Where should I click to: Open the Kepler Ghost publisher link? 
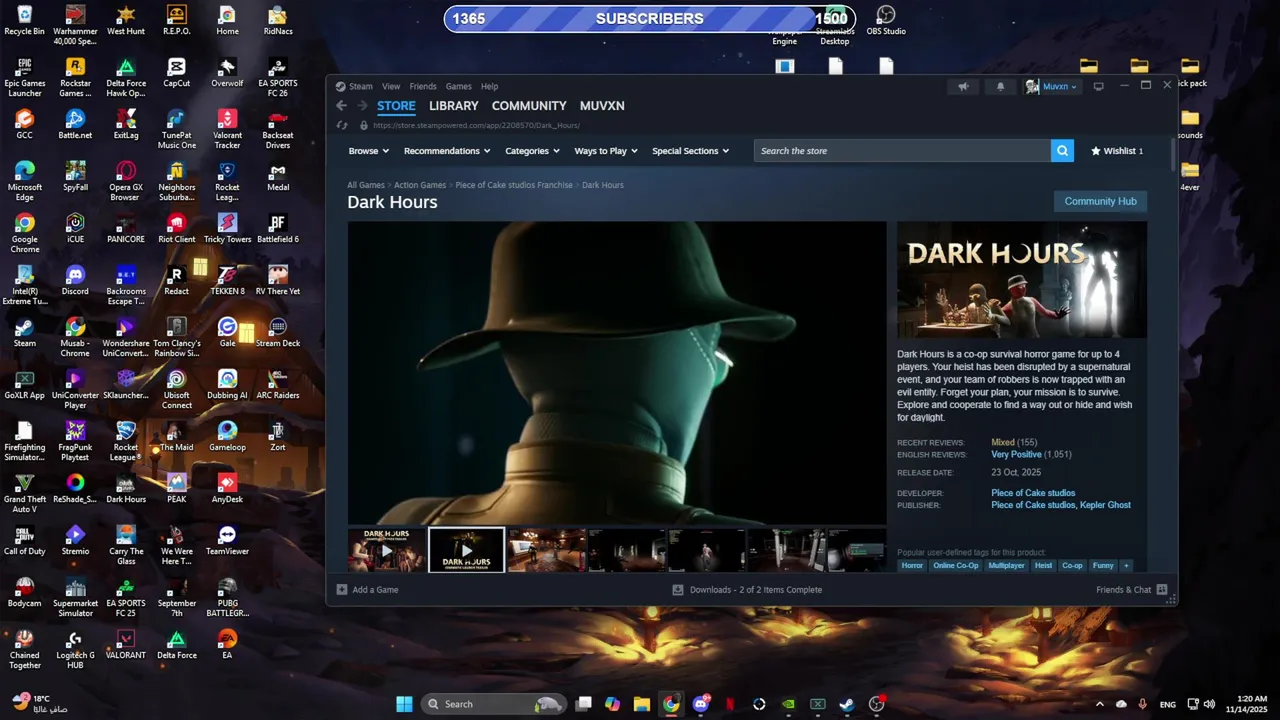coord(1105,506)
